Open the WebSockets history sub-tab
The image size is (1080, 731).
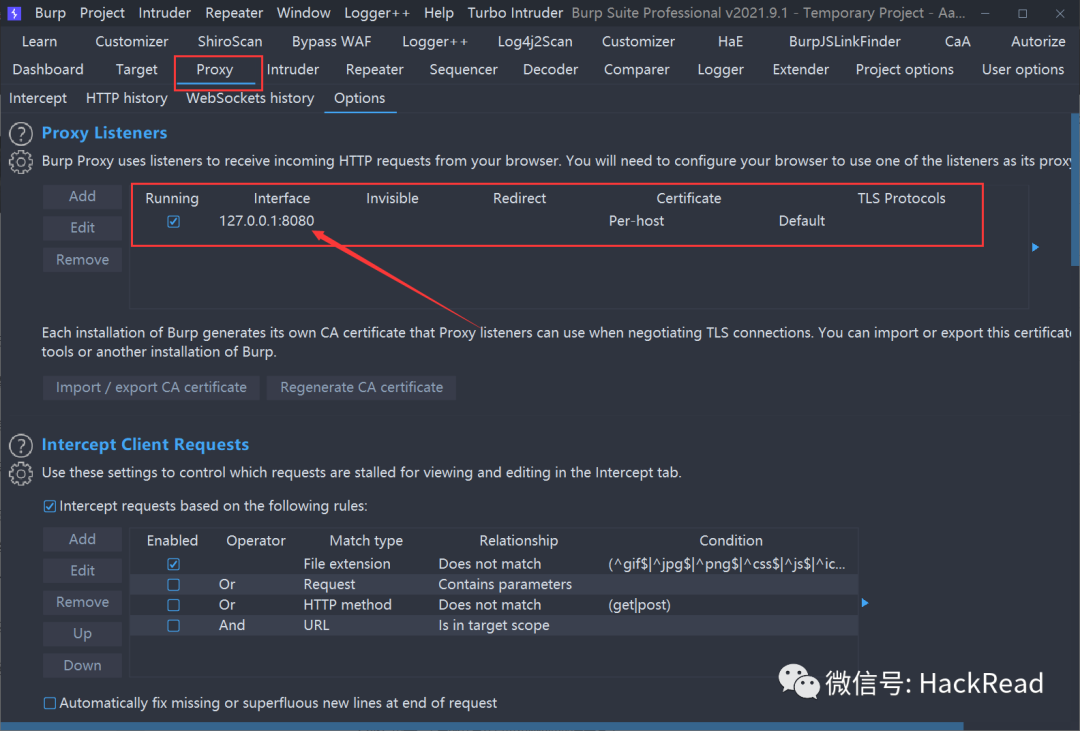point(250,98)
